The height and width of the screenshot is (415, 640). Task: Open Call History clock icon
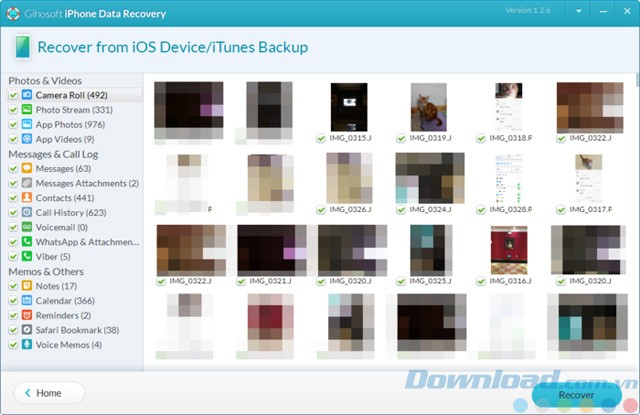click(x=26, y=213)
